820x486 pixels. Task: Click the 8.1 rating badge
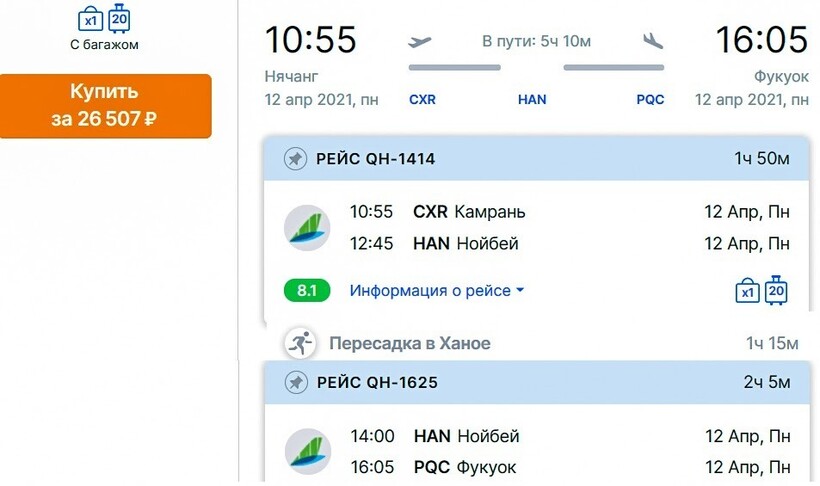pyautogui.click(x=307, y=291)
